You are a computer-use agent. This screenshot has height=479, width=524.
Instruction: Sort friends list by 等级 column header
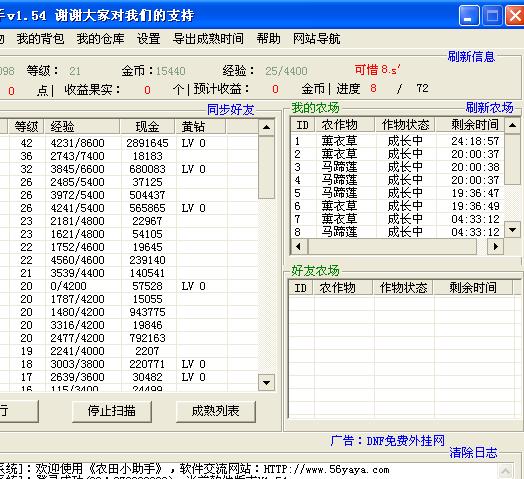(26, 127)
